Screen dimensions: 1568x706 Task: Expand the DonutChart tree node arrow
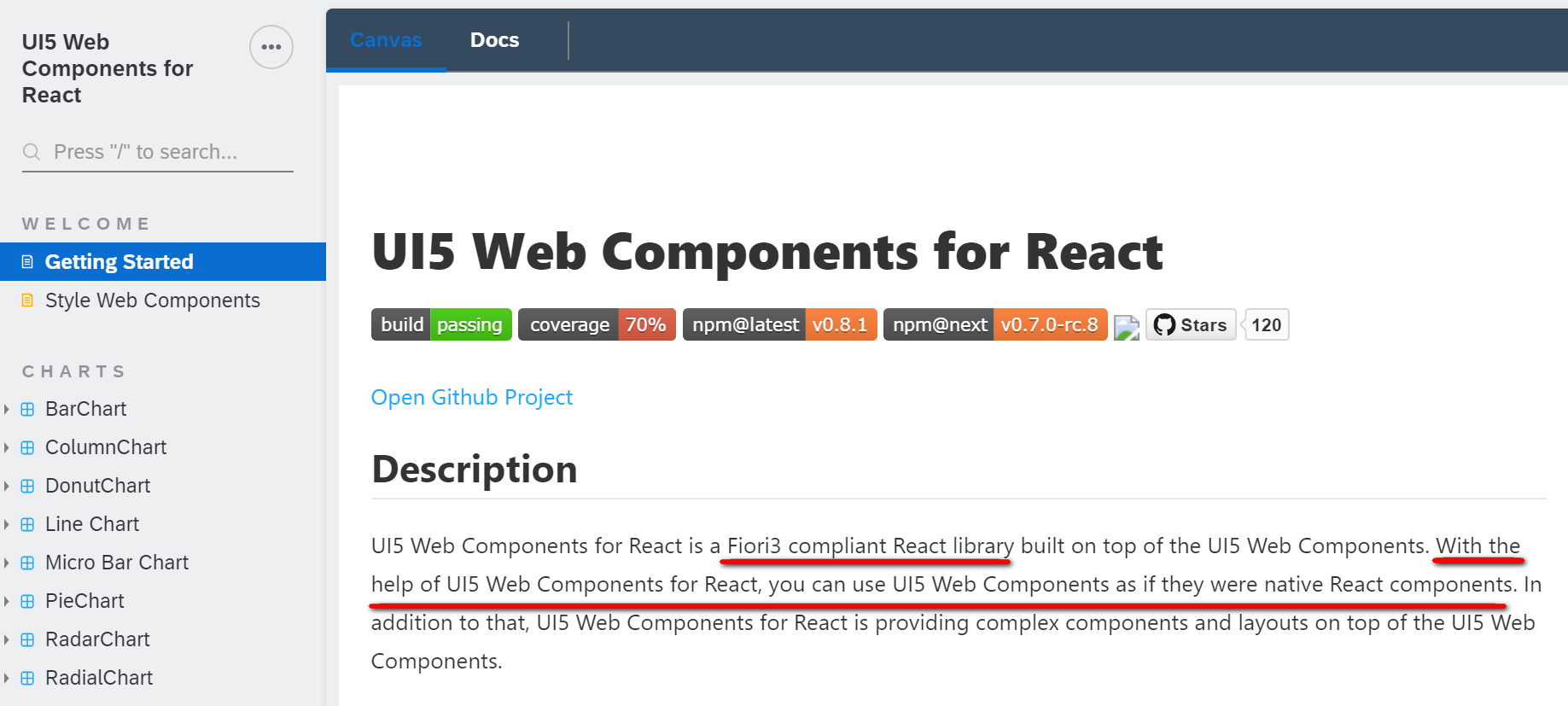(x=7, y=486)
